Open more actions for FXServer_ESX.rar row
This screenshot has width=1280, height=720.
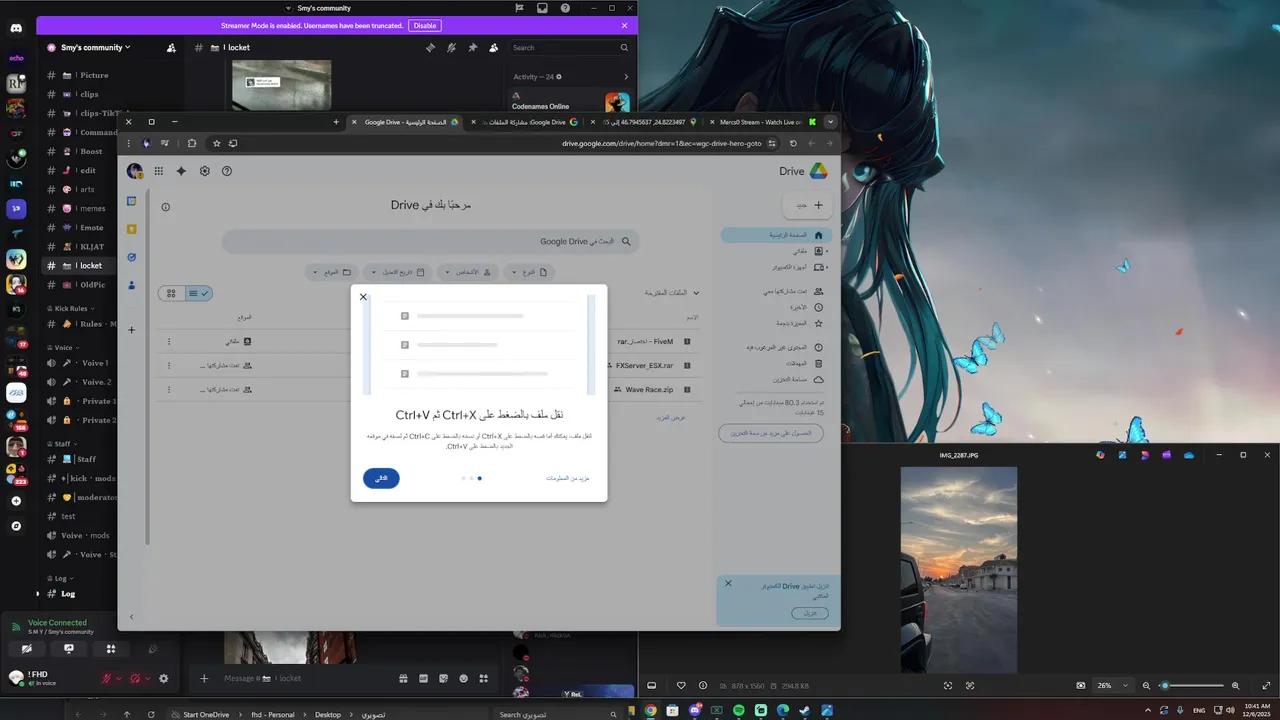(x=168, y=366)
